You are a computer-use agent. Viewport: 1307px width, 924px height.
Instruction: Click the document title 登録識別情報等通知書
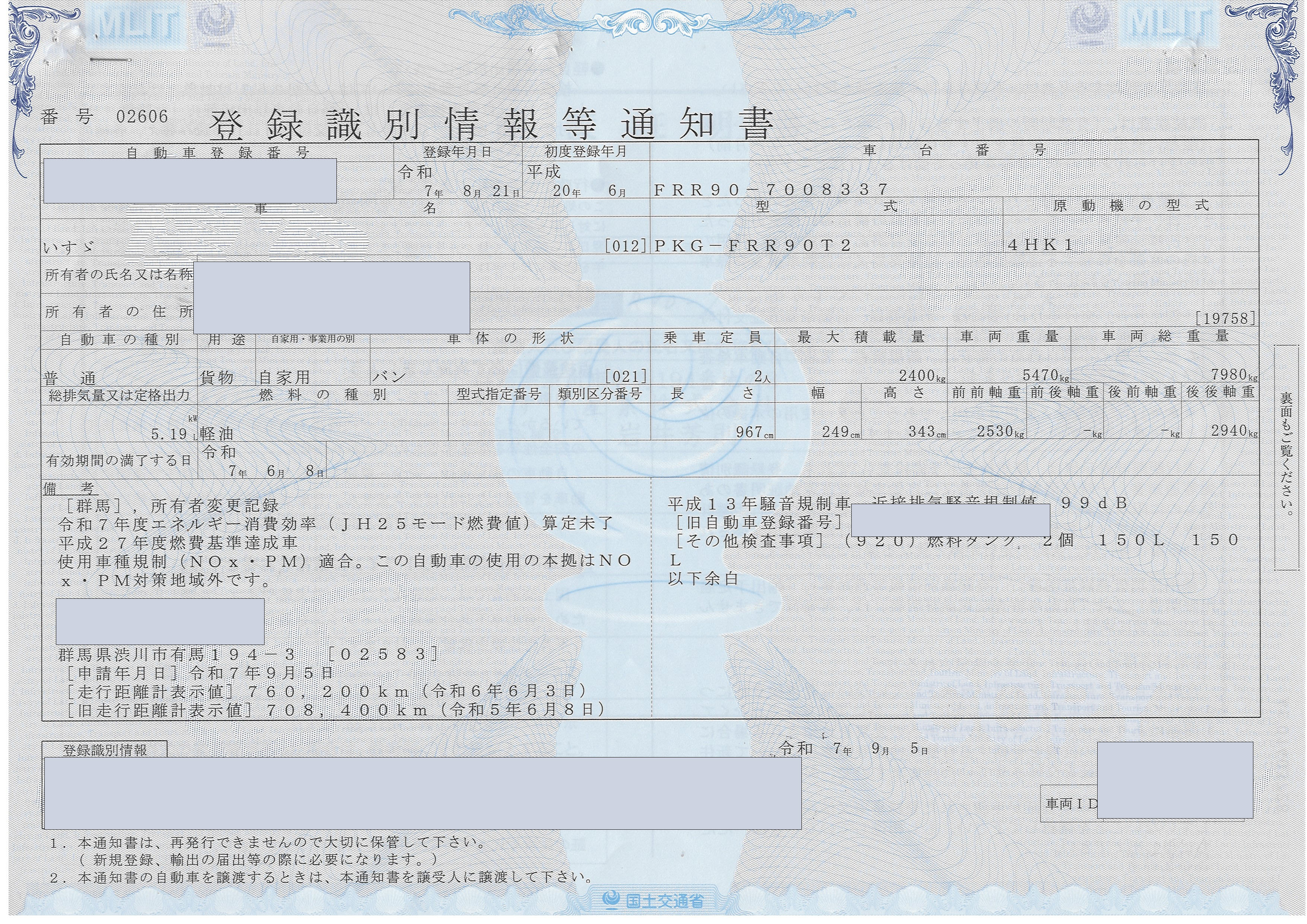pyautogui.click(x=491, y=124)
